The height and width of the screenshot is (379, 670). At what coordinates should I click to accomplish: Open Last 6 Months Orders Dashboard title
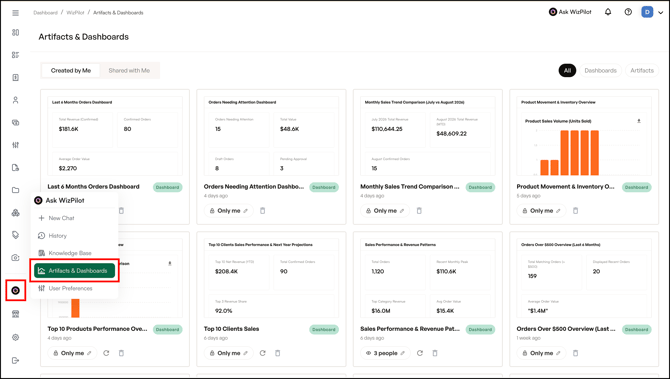[93, 187]
